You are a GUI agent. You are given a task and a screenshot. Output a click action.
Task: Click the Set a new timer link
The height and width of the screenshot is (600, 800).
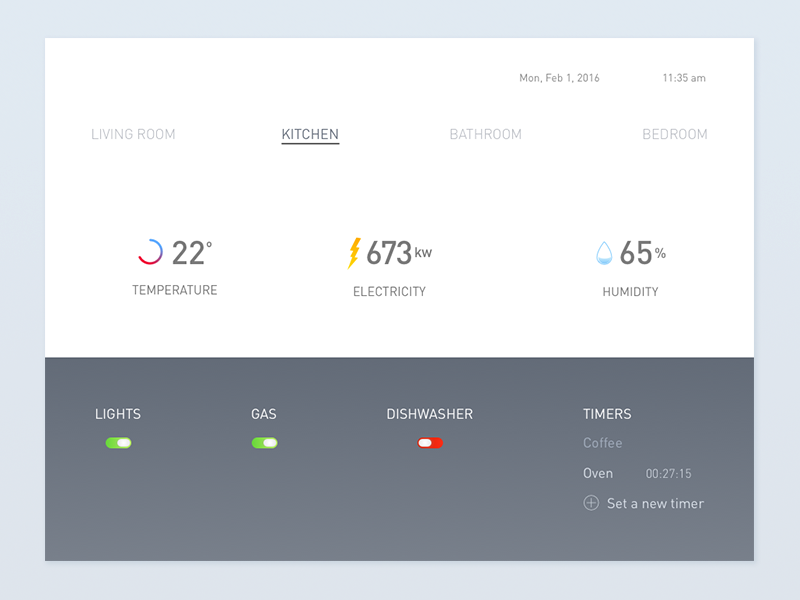pos(655,503)
